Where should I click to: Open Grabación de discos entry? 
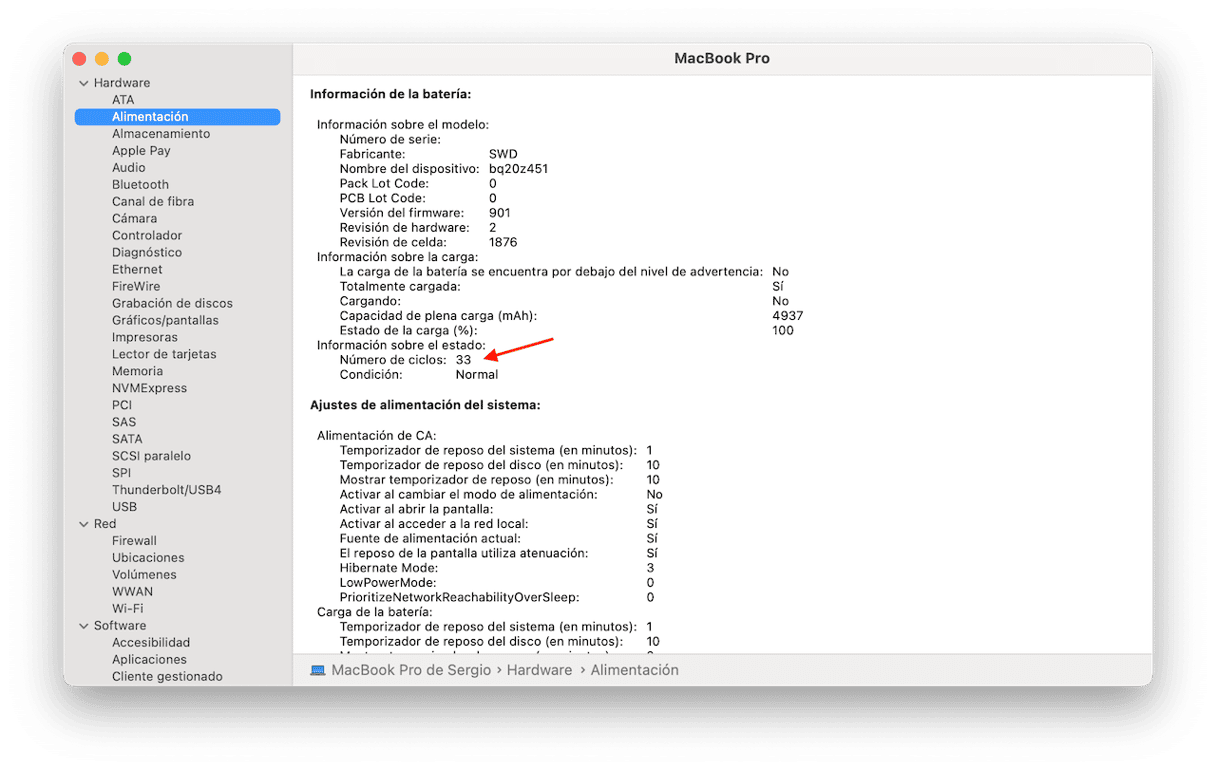[x=172, y=304]
